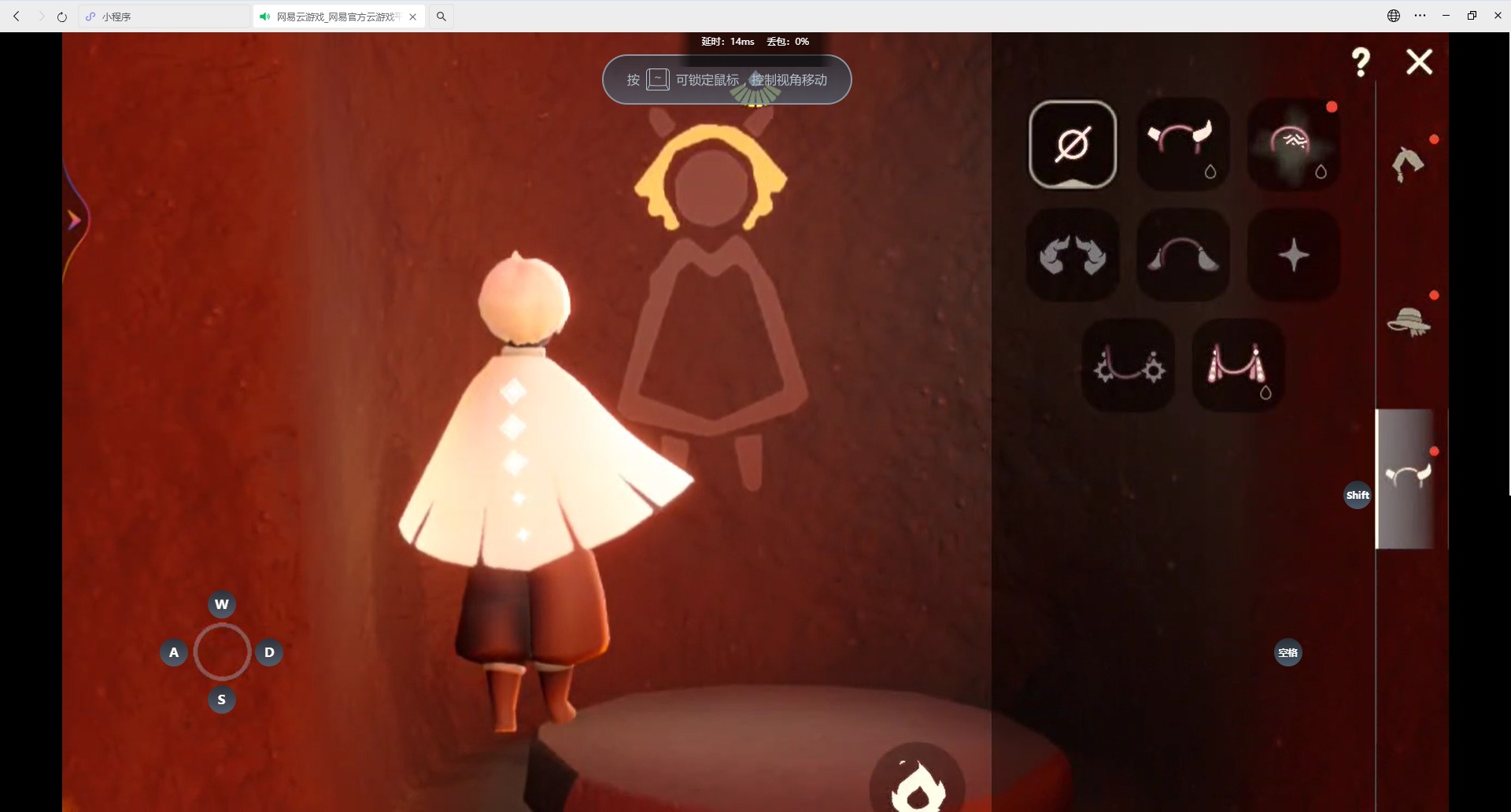The height and width of the screenshot is (812, 1511).
Task: Choose the white-tipped horn headband accessory
Action: pyautogui.click(x=1183, y=145)
